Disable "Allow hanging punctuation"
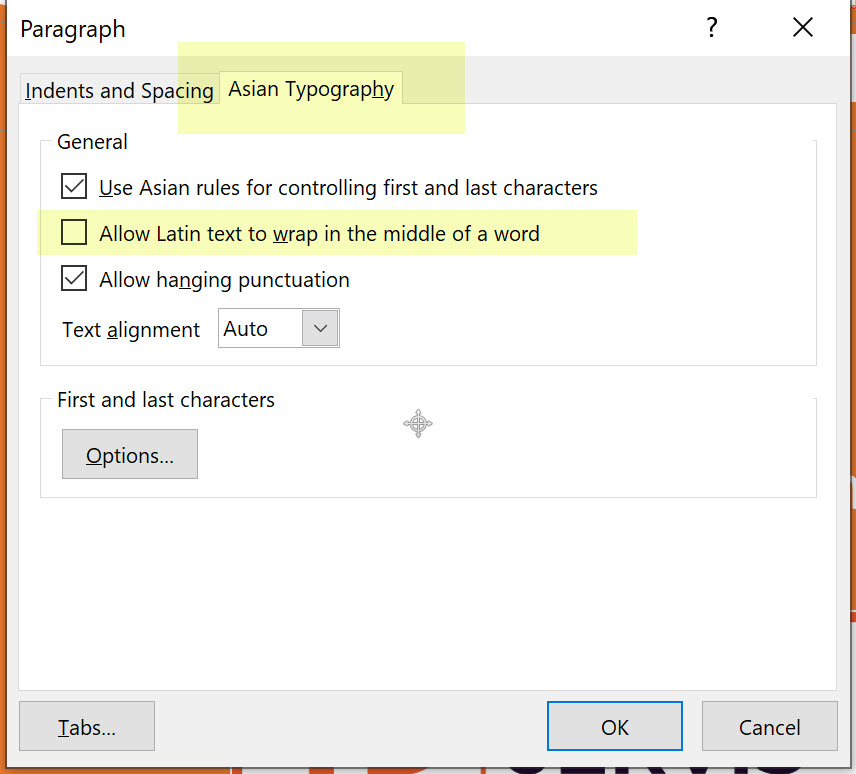This screenshot has height=774, width=856. 73,279
